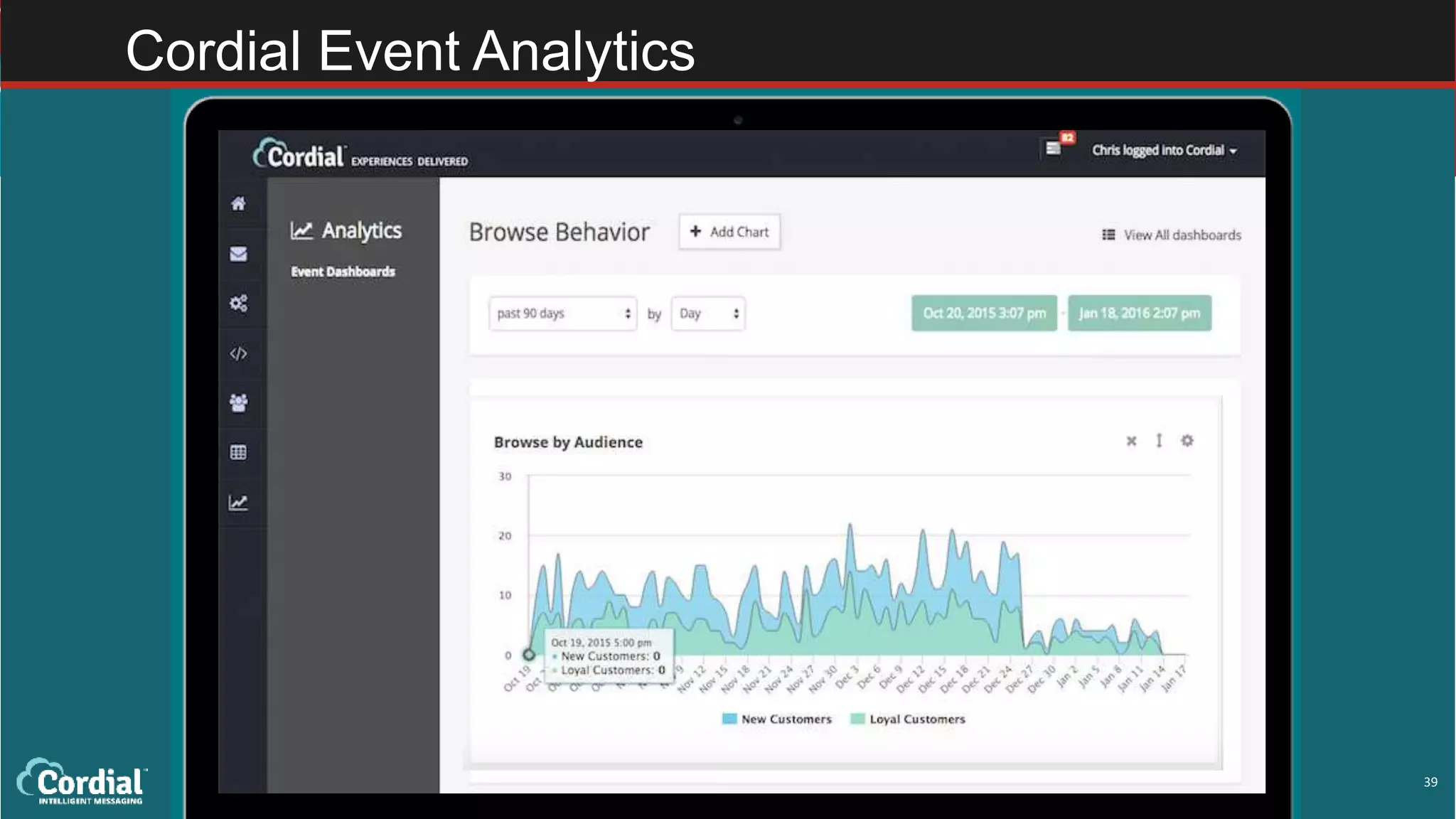Click the 'Jan 17' axis label
Viewport: 1456px width, 819px height.
pyautogui.click(x=1174, y=678)
